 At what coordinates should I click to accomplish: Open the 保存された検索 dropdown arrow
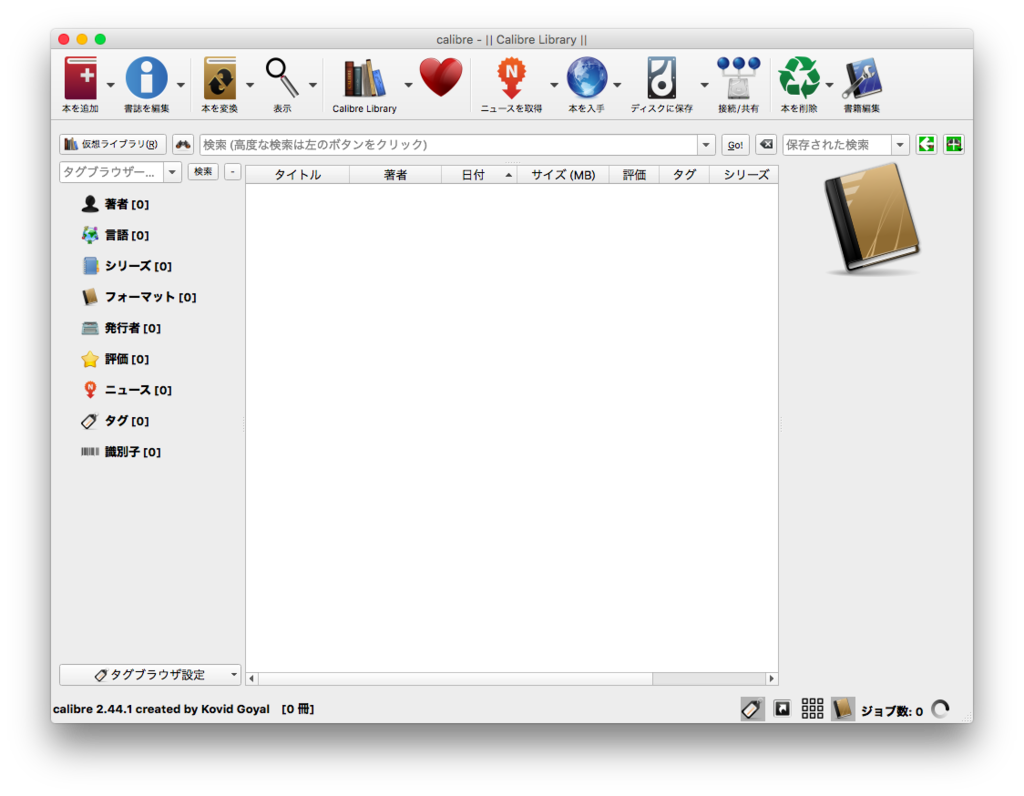click(x=900, y=145)
